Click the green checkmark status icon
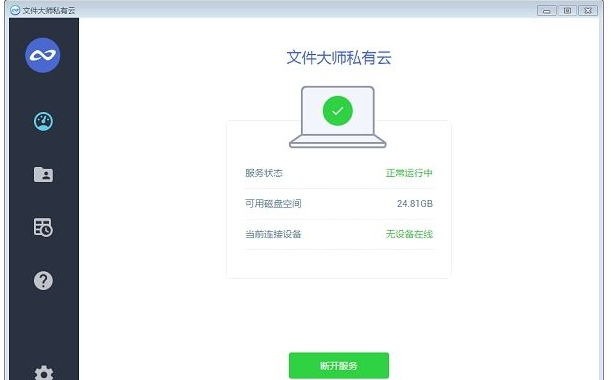Viewport: 611px width, 380px height. tap(338, 111)
